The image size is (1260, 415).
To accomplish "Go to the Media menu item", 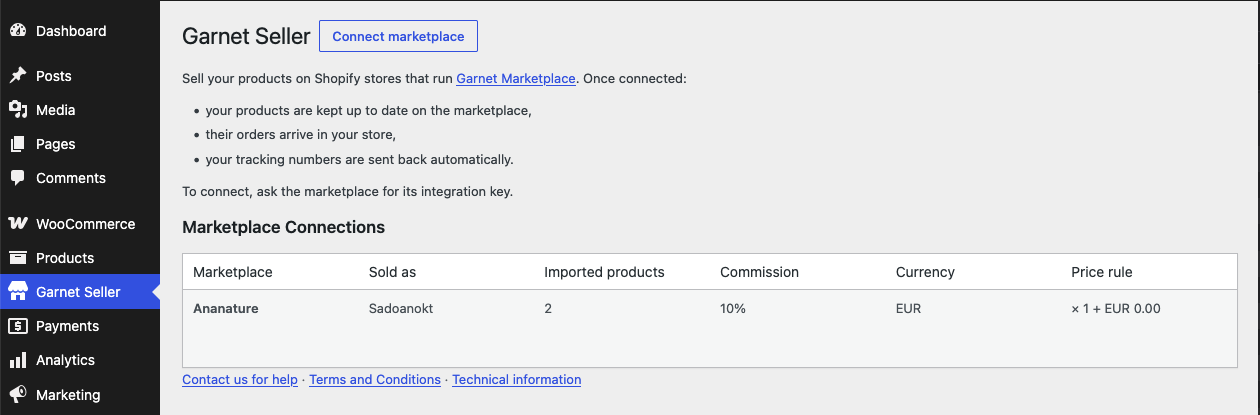I will [80, 110].
